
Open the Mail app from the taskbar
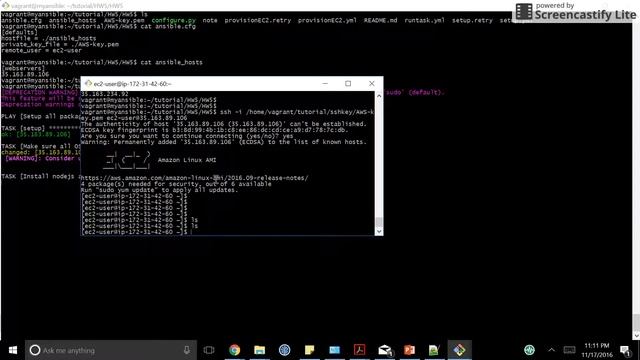click(x=384, y=350)
